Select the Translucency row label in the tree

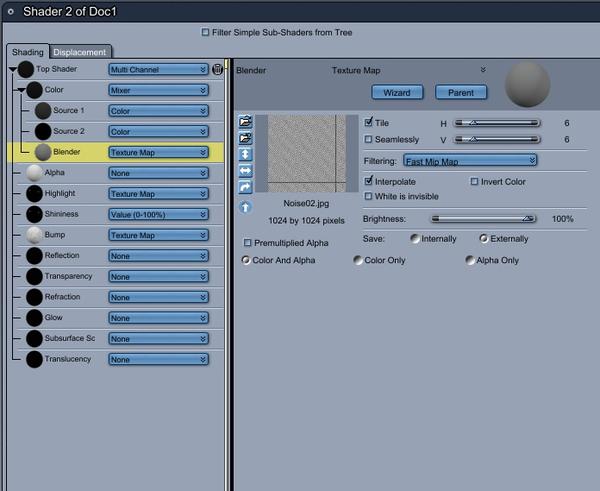(68, 359)
